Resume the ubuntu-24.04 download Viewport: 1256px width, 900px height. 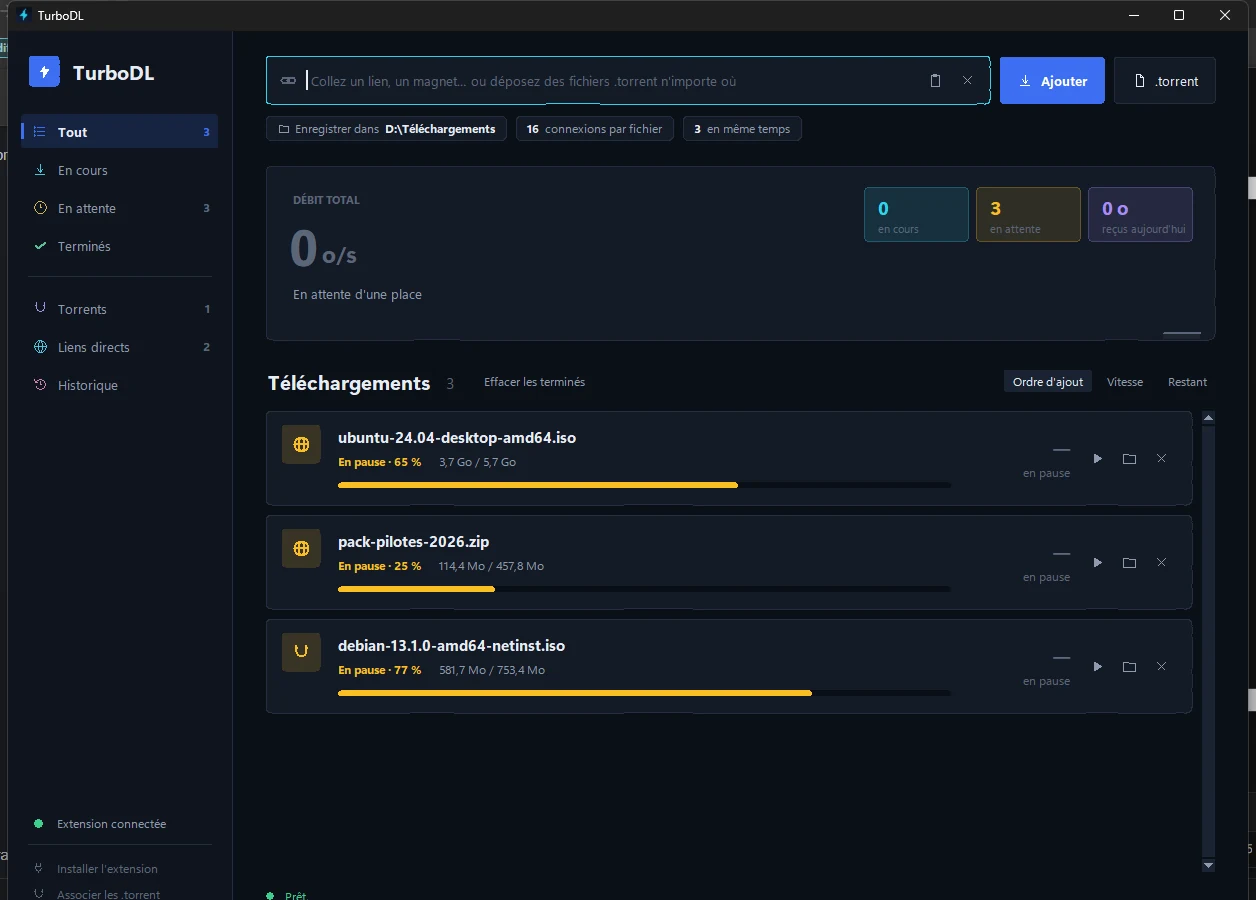(x=1098, y=458)
